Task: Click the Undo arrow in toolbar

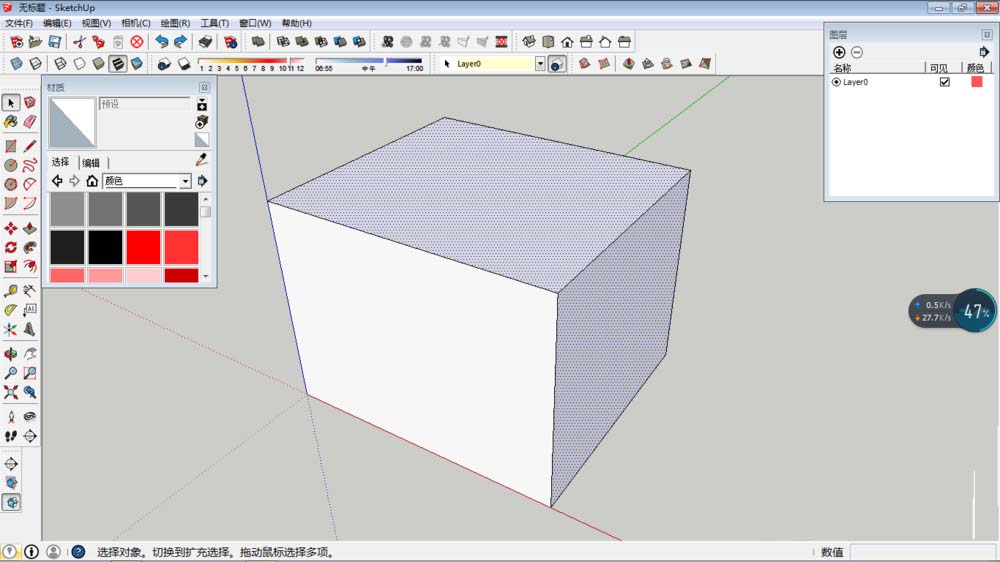Action: pos(161,42)
